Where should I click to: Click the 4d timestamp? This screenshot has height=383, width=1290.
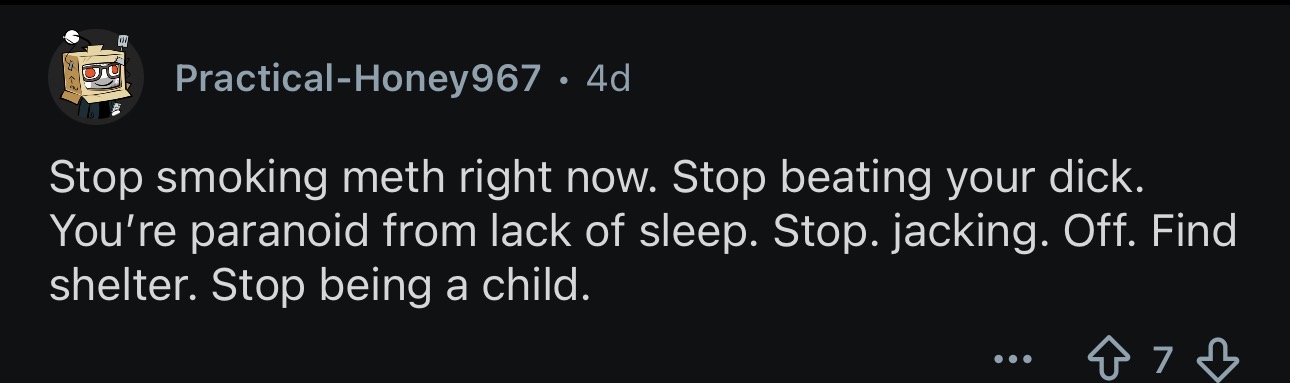tap(608, 78)
